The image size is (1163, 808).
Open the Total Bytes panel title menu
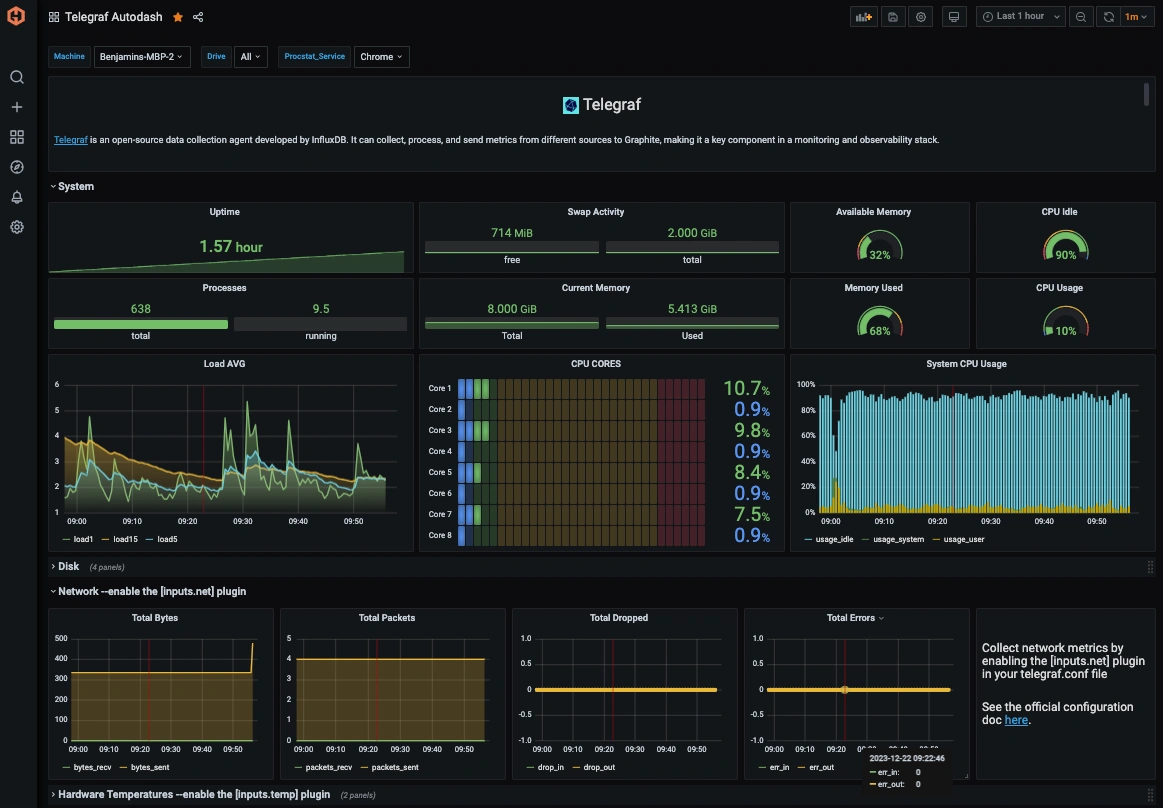pos(154,618)
